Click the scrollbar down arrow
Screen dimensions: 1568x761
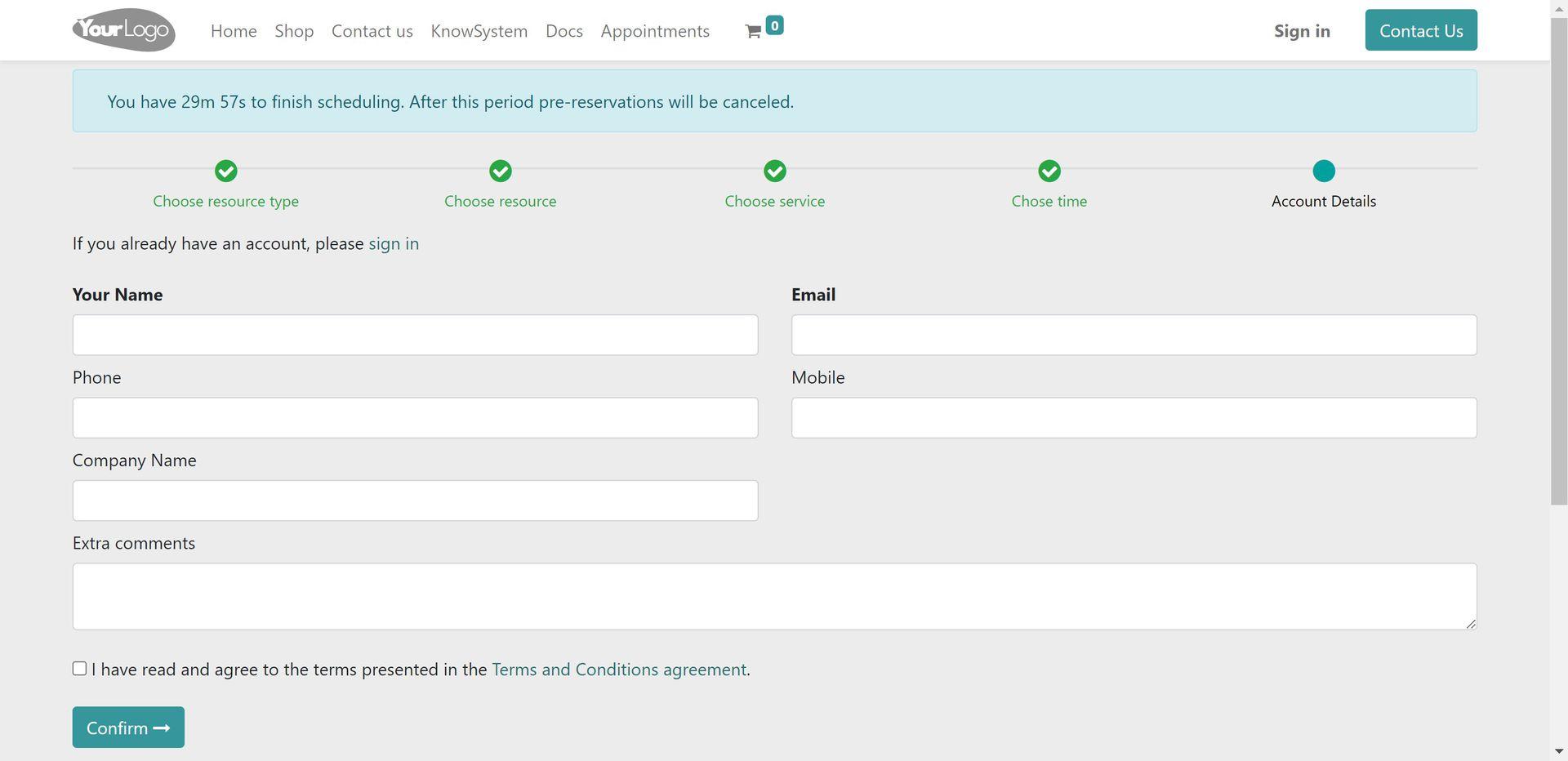click(1559, 751)
